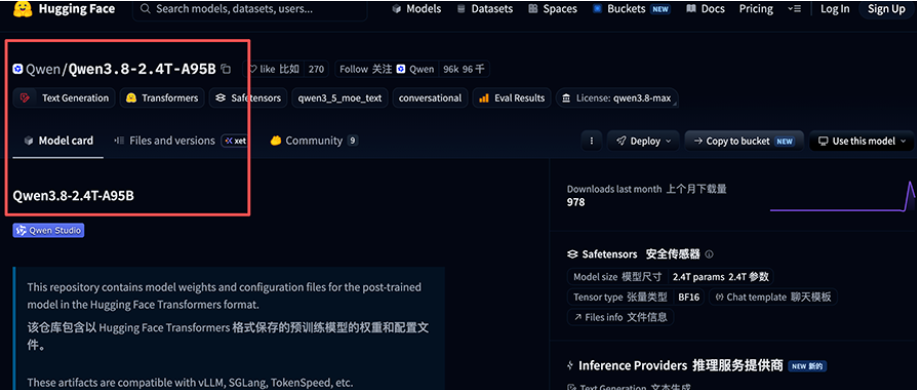The height and width of the screenshot is (390, 917).
Task: Open the 270 likes count
Action: [x=316, y=69]
